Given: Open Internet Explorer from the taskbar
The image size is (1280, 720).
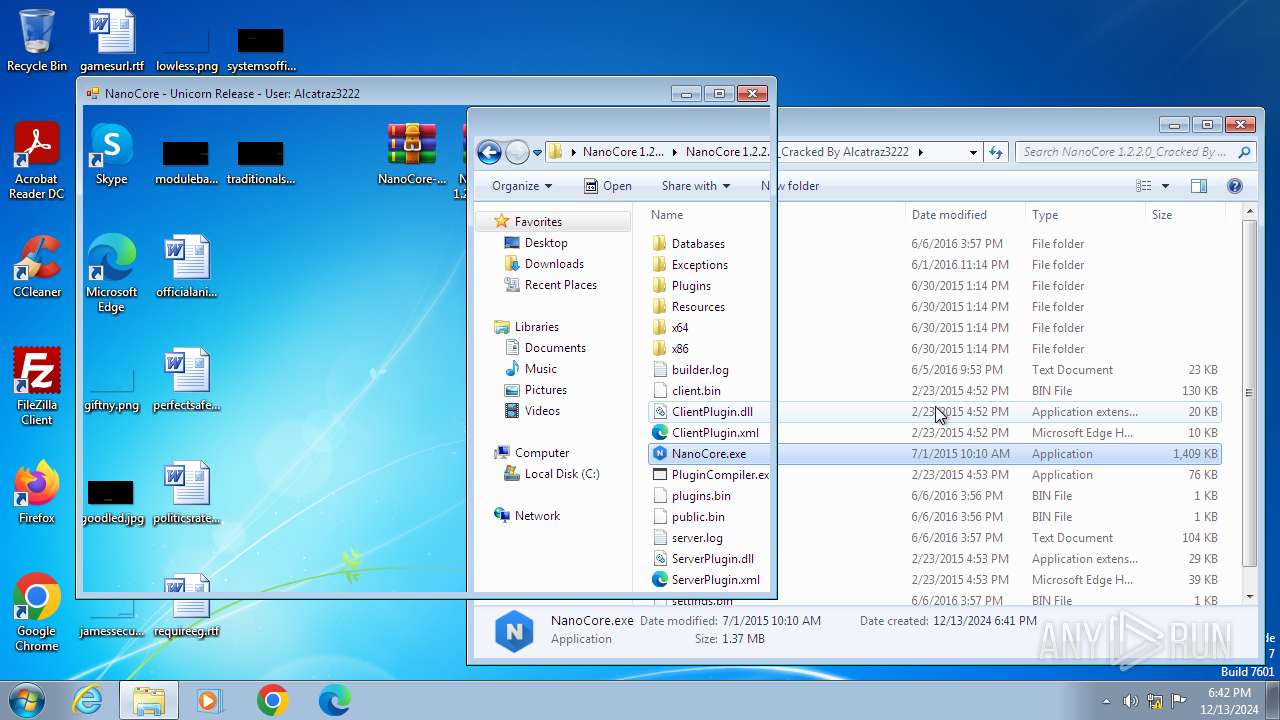Looking at the screenshot, I should point(87,700).
